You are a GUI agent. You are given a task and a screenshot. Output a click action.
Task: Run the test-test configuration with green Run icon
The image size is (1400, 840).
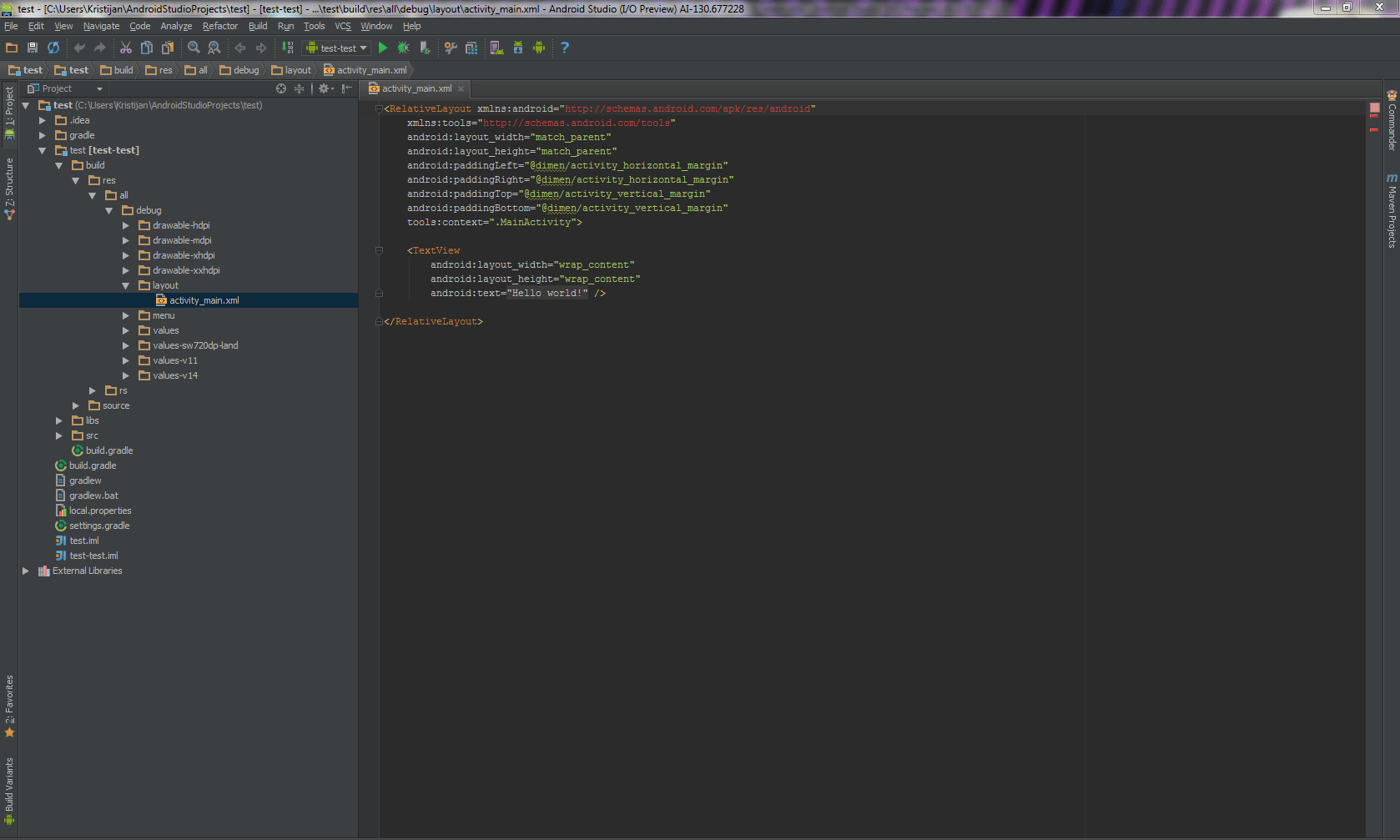tap(383, 48)
